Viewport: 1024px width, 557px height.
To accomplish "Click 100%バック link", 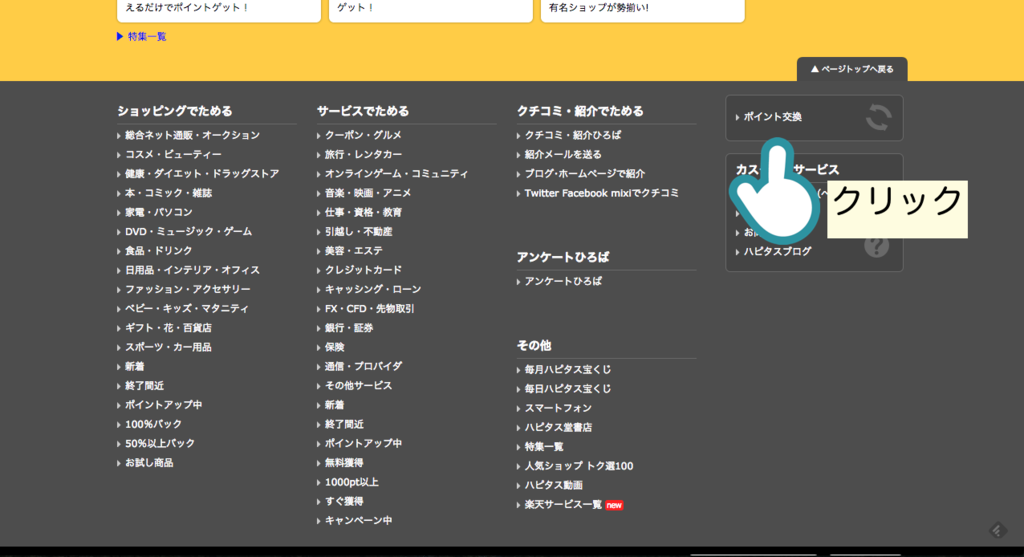I will (x=153, y=424).
